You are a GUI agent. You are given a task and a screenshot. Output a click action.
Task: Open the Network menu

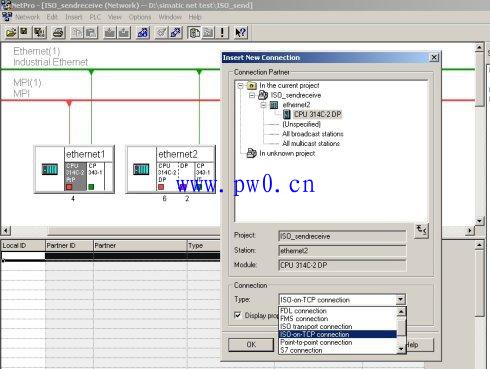[27, 17]
